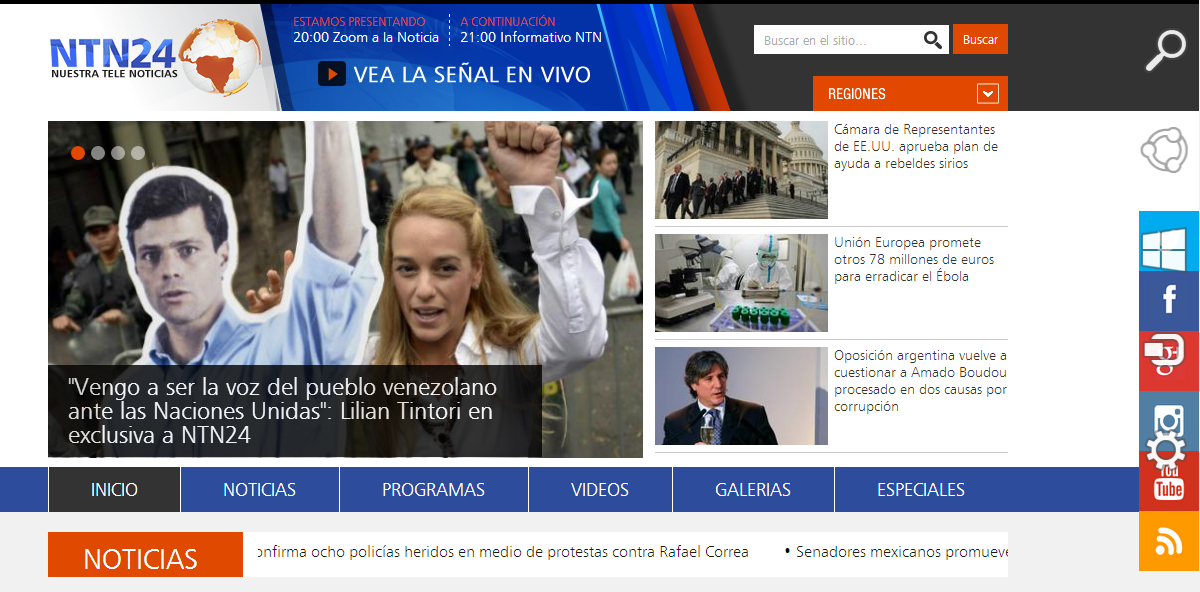Click the share circles icon in the sidebar

tap(1164, 150)
